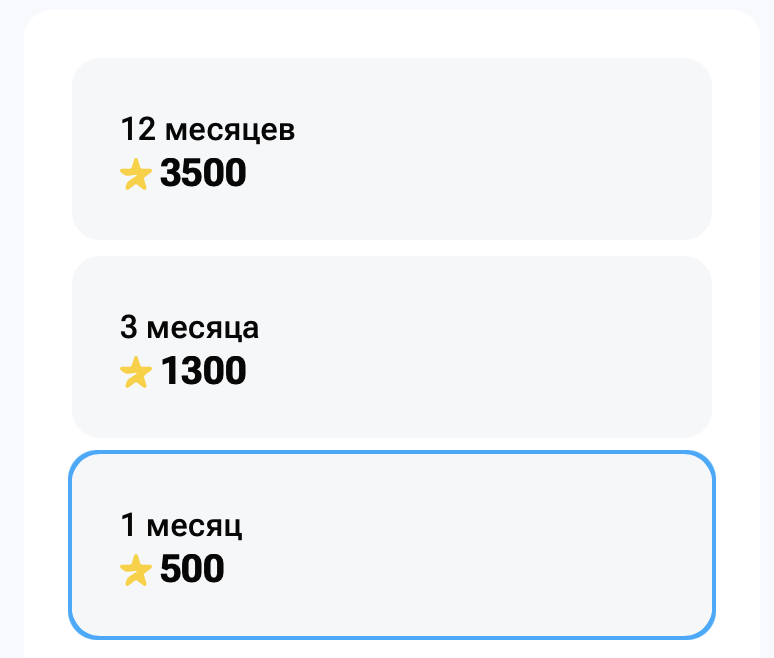774x658 pixels.
Task: Click the 1300 price value
Action: [x=203, y=372]
